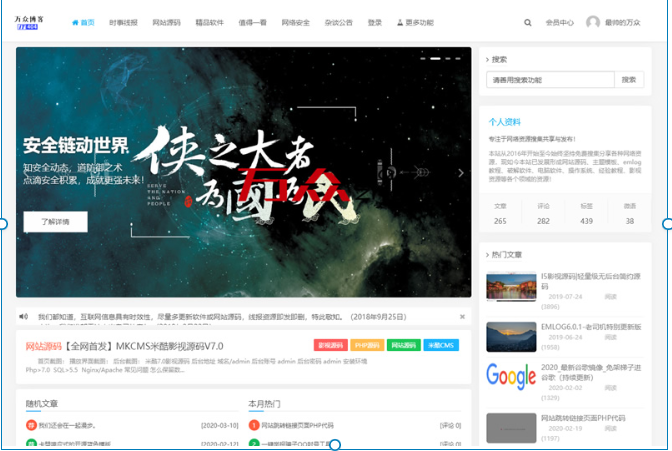Click the red 影视源码 tag

click(x=330, y=345)
